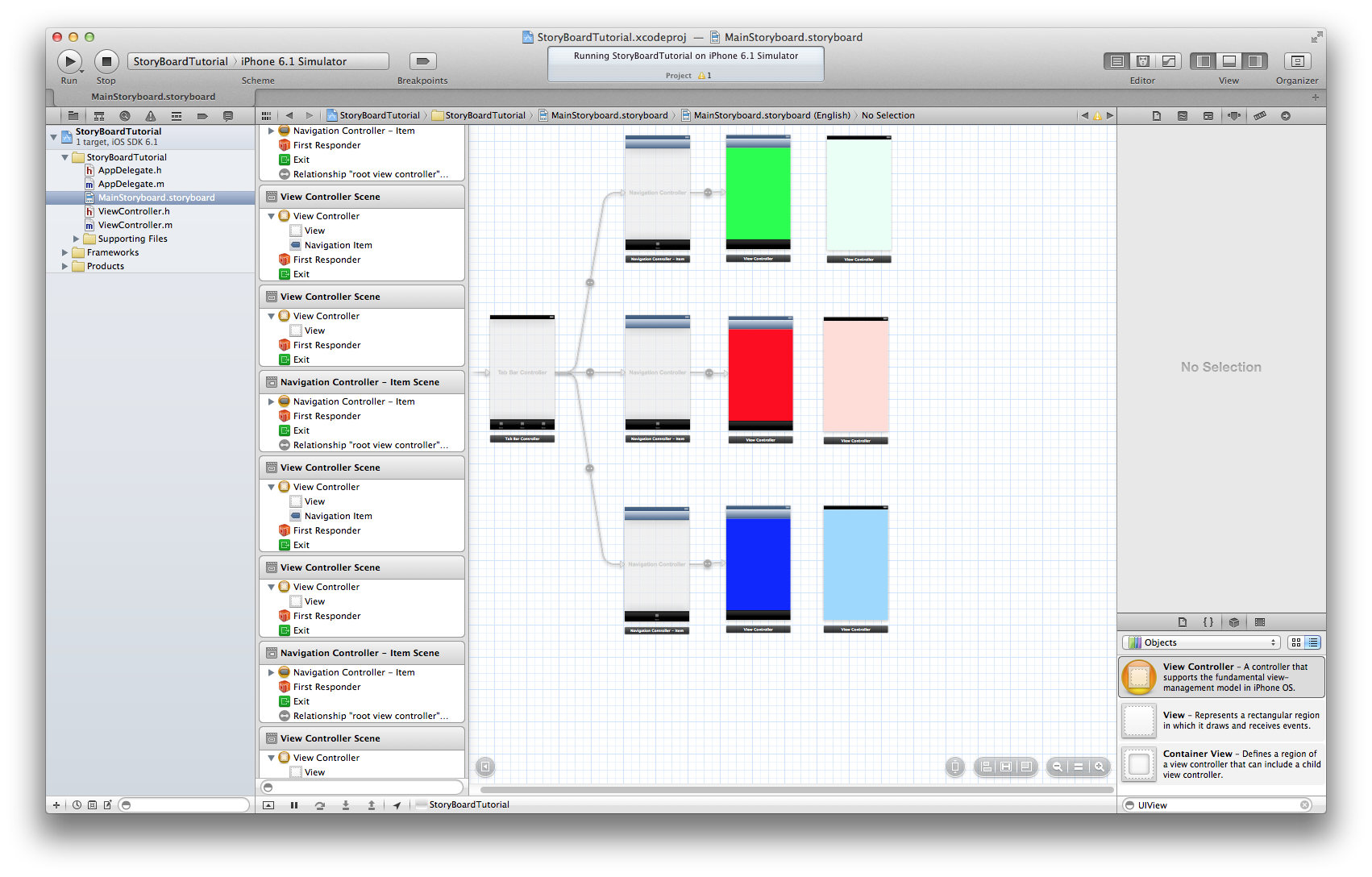
Task: Select ViewController.m in the project navigator
Action: tap(135, 225)
